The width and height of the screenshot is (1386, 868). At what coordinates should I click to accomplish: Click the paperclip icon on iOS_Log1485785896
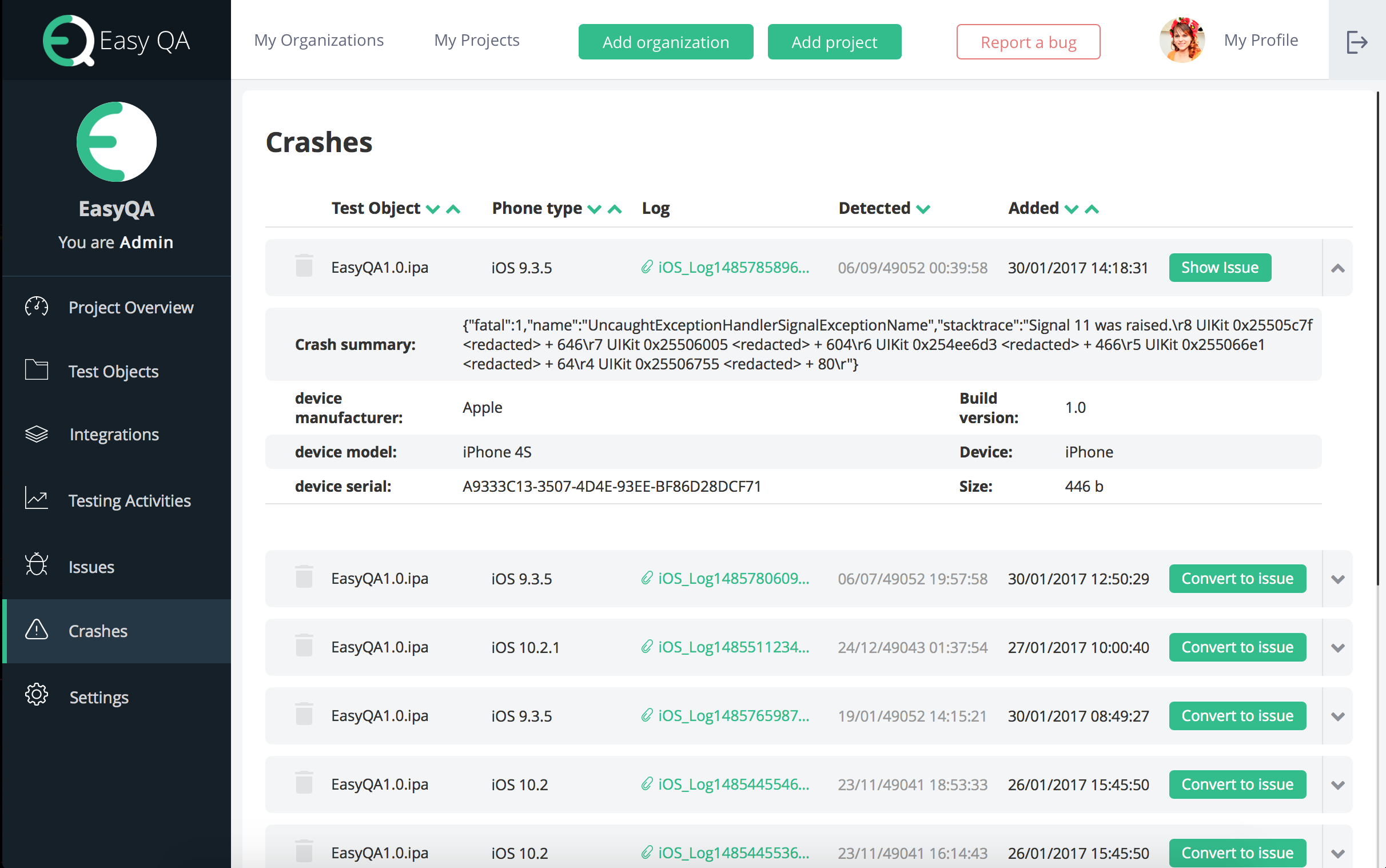tap(646, 267)
